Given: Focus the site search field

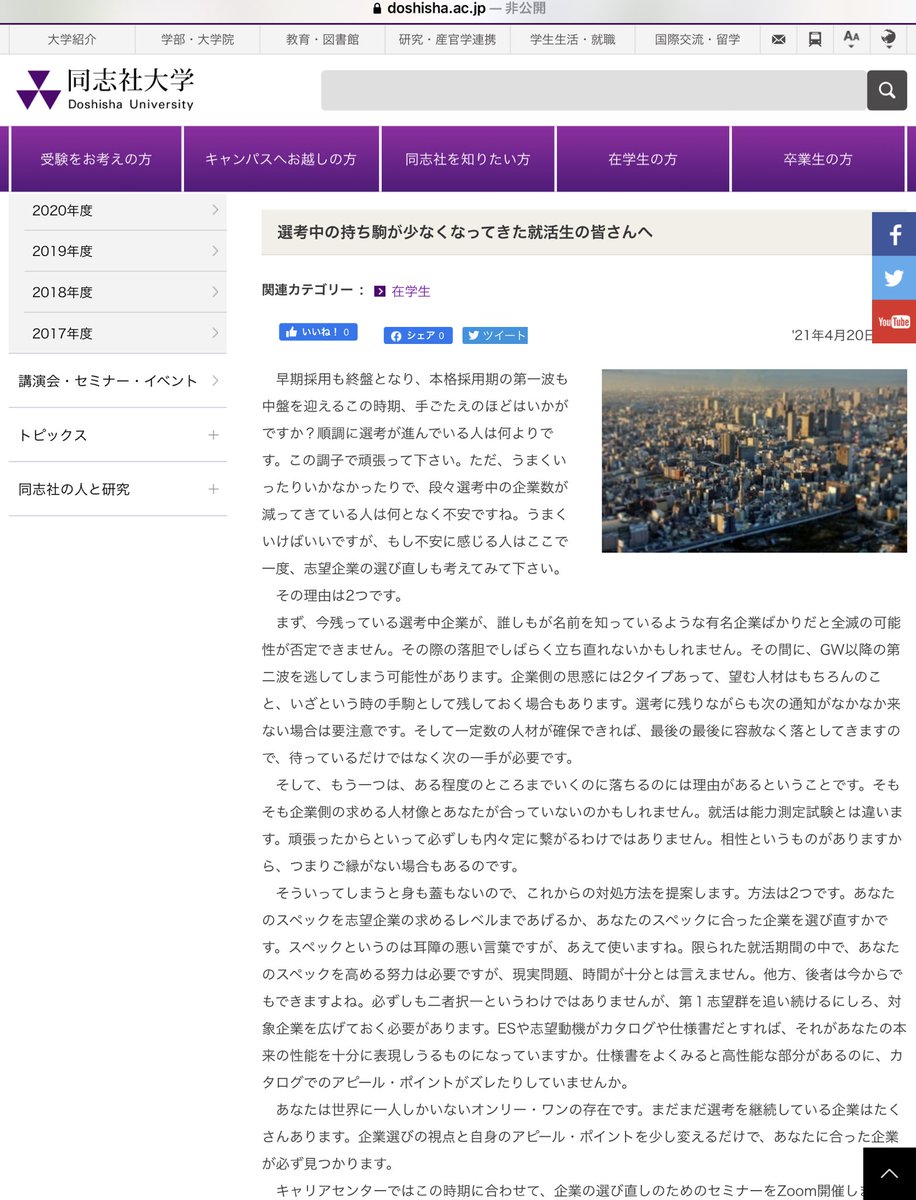Looking at the screenshot, I should point(593,90).
